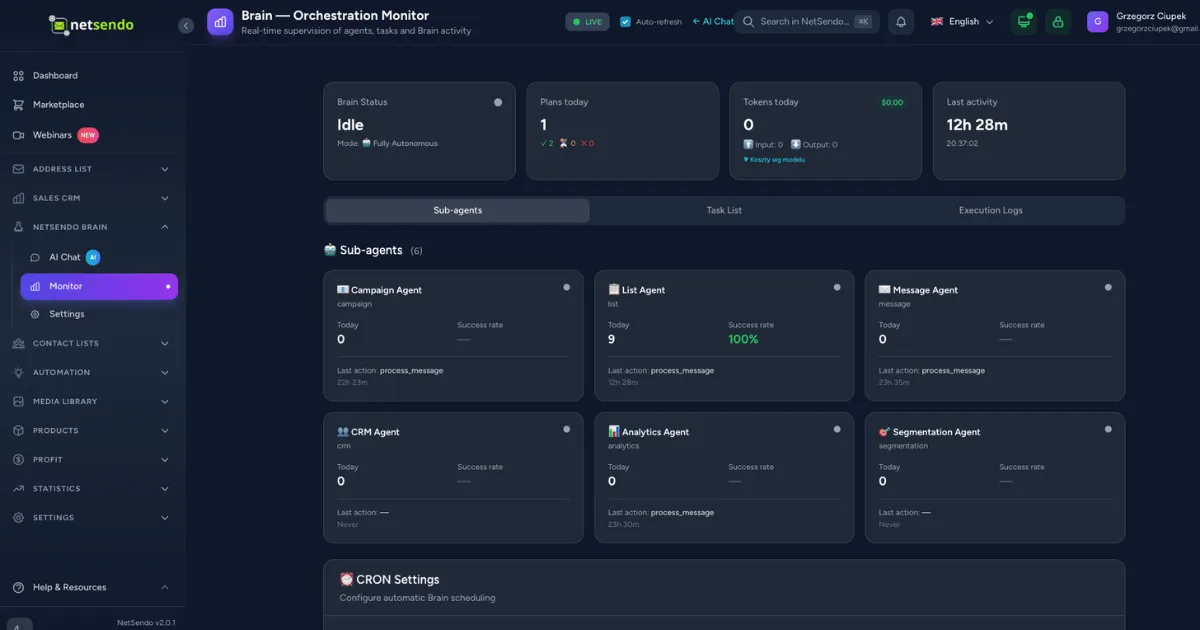
Task: Click the Sub-agents robot heading icon
Action: [x=330, y=250]
